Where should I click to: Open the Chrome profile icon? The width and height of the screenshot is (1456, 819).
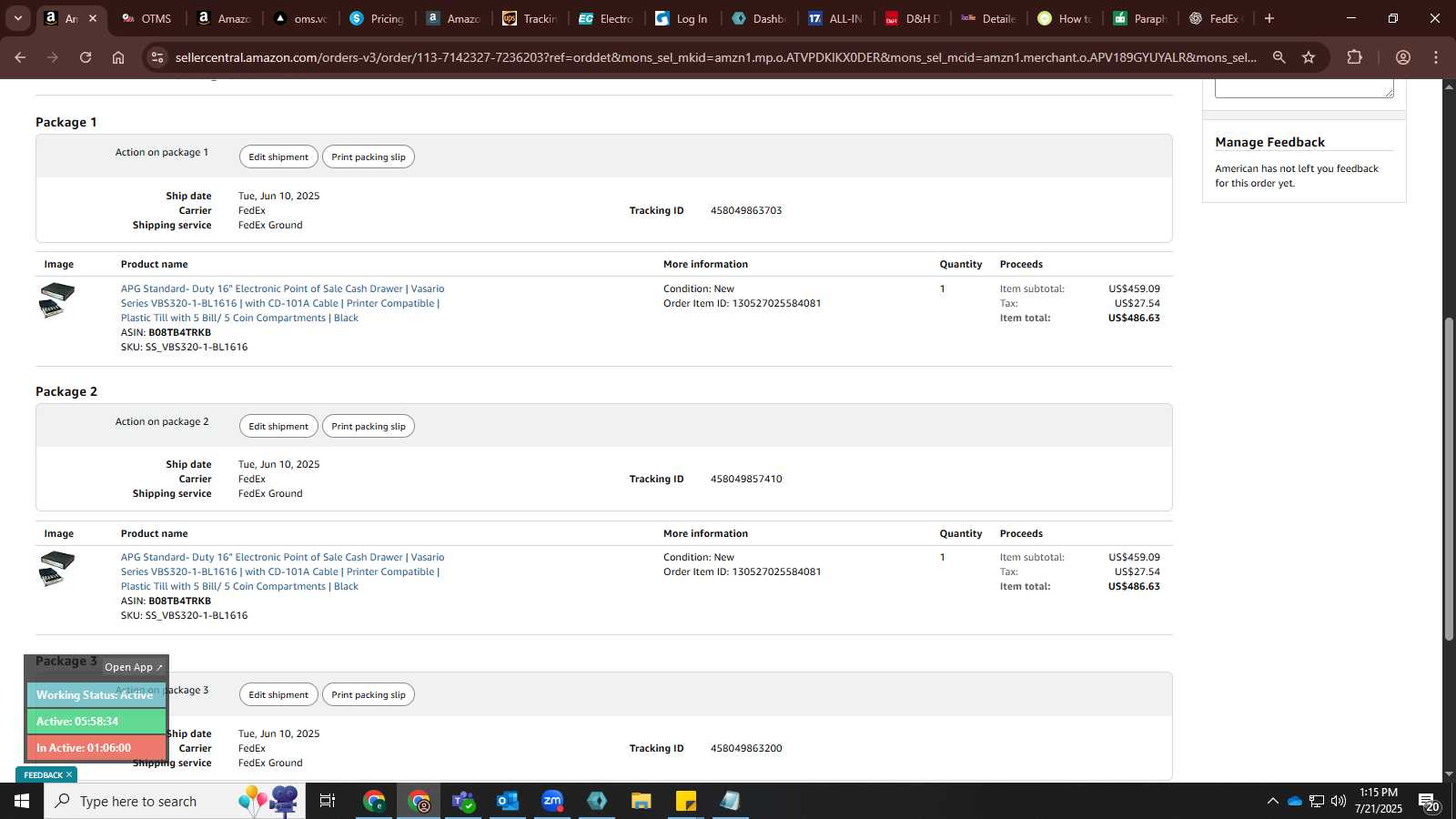click(x=1403, y=57)
